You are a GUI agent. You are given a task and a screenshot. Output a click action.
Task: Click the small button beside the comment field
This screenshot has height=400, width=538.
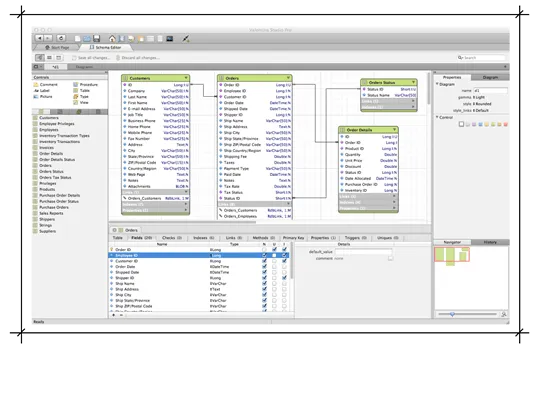pos(390,258)
